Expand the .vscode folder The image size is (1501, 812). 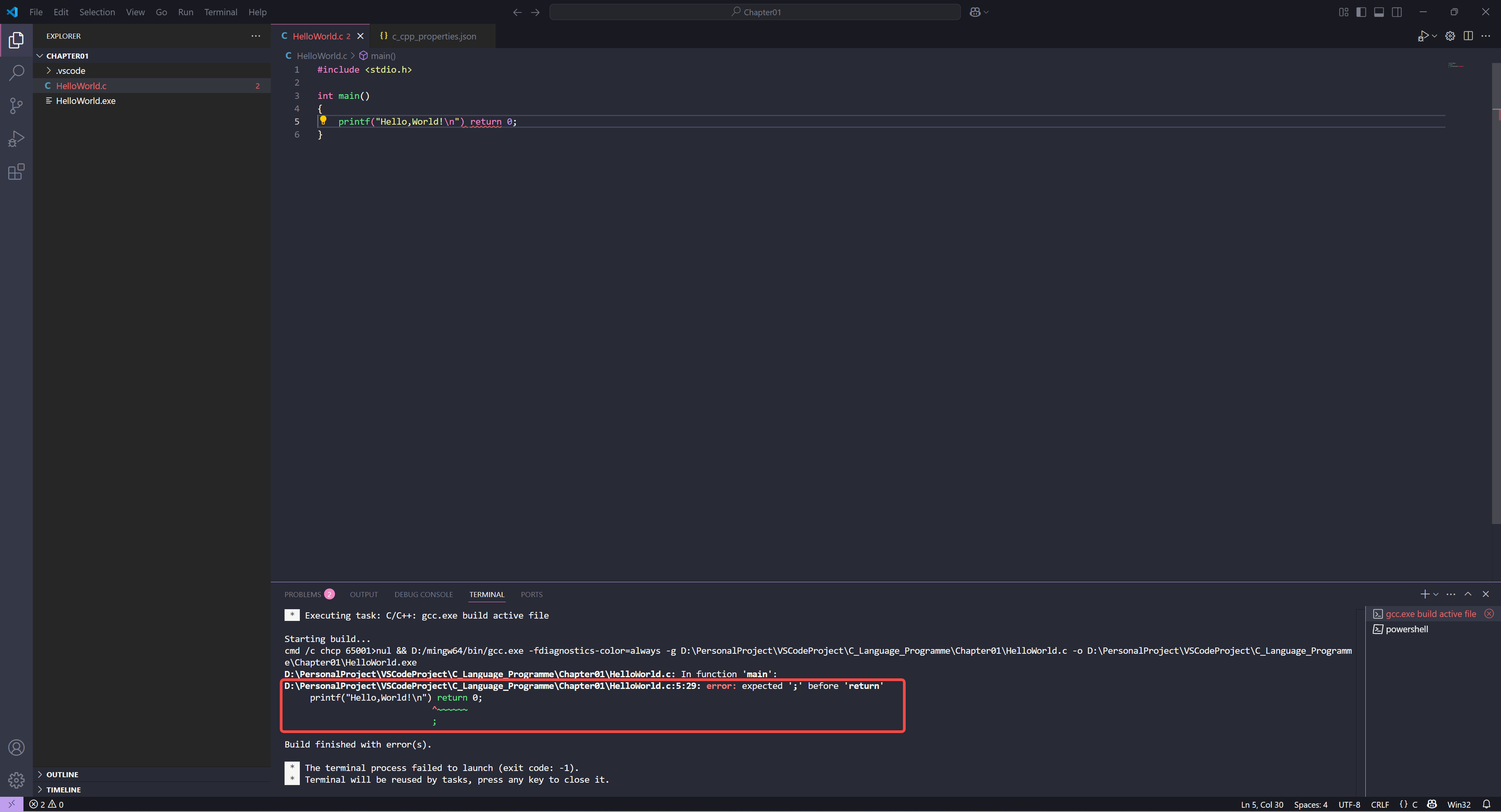70,70
